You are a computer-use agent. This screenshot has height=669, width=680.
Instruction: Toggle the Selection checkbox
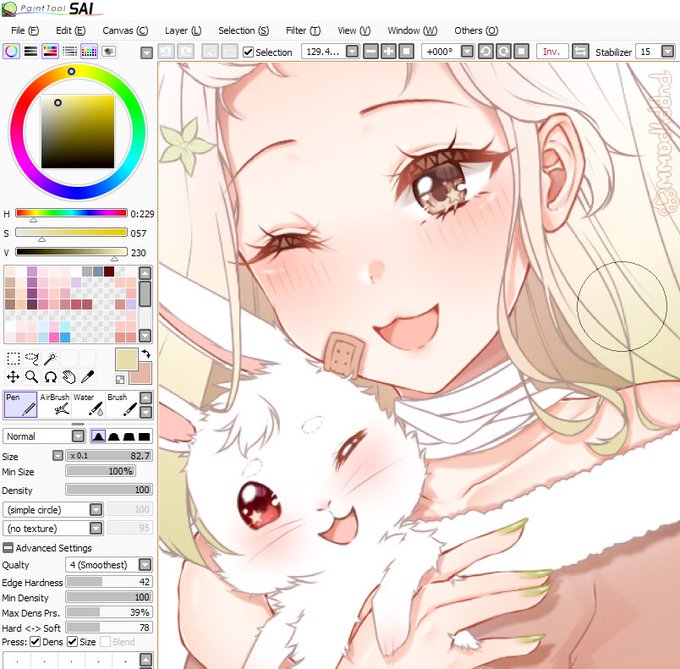pos(248,52)
